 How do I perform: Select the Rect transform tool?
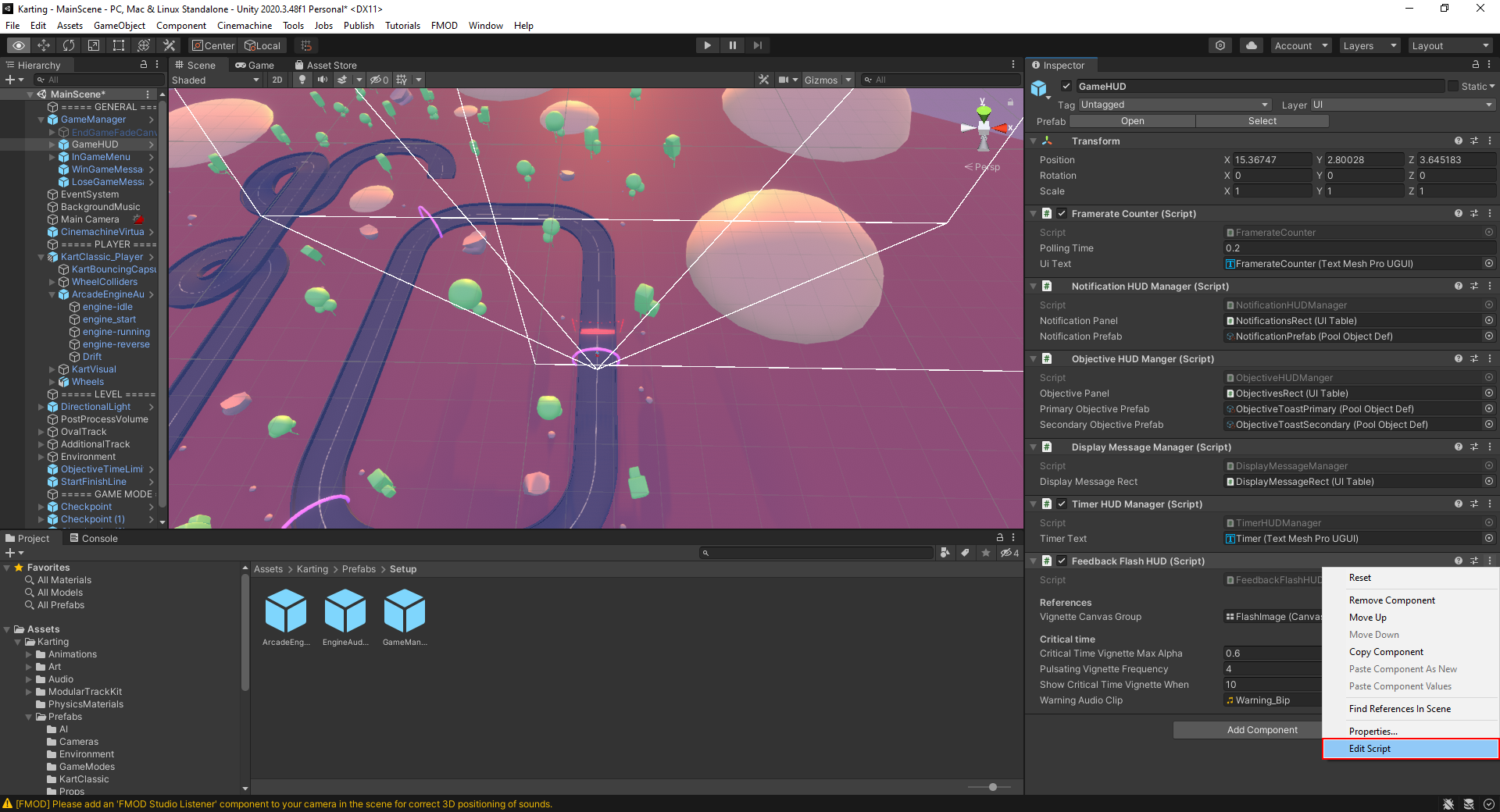pos(119,45)
